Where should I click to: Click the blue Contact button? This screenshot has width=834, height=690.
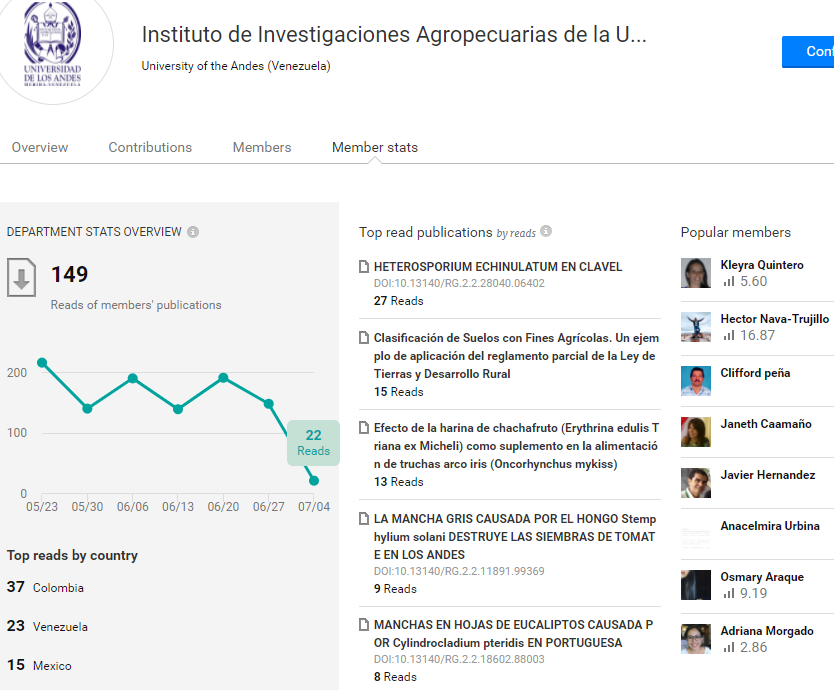click(808, 52)
